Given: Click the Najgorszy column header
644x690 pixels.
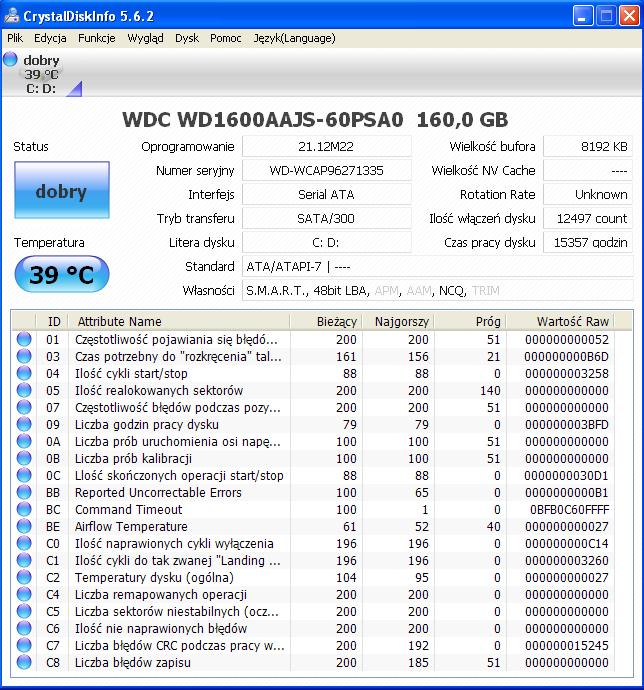Looking at the screenshot, I should pyautogui.click(x=398, y=321).
